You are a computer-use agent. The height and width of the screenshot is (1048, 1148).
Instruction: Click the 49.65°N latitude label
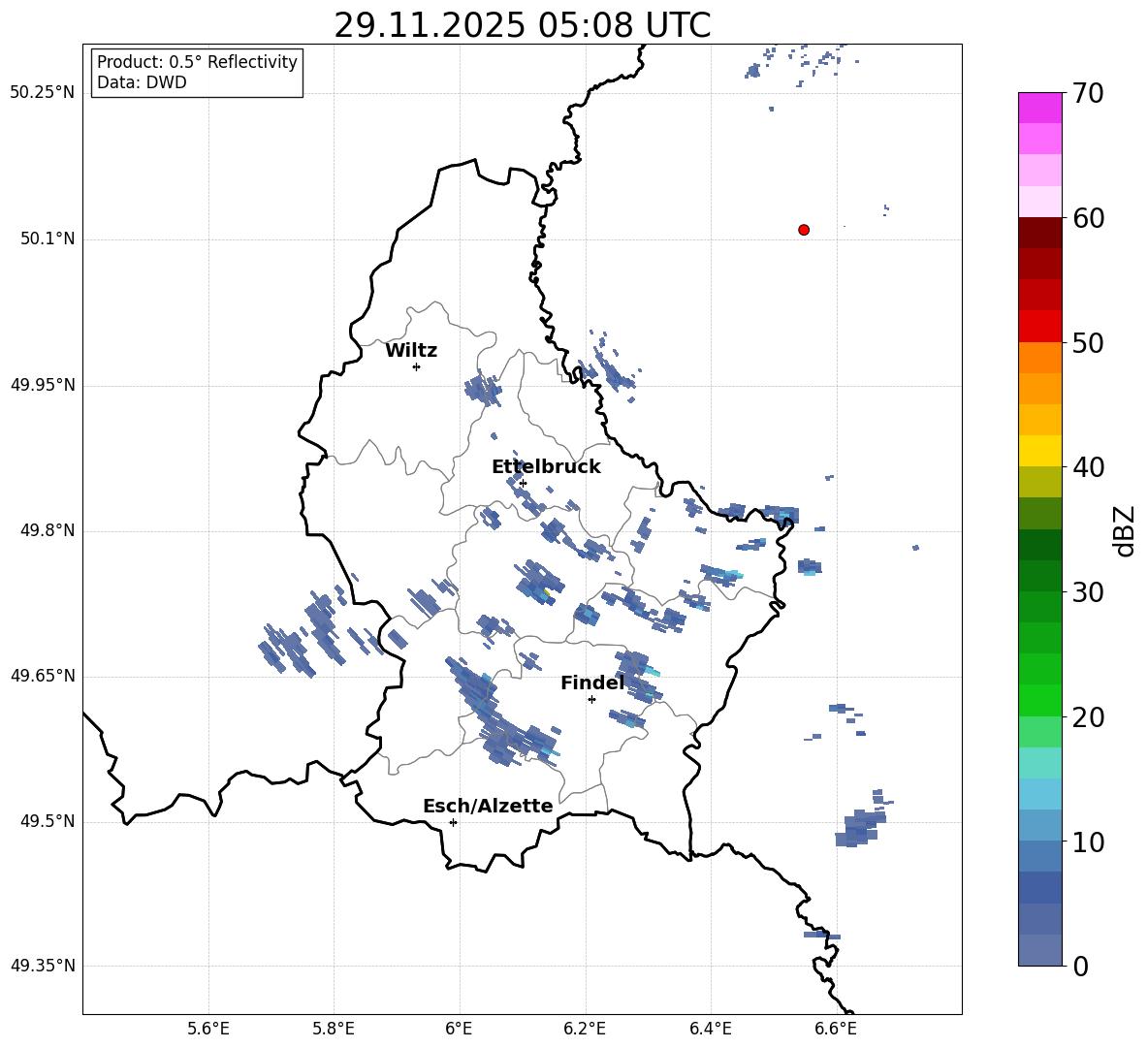42,676
